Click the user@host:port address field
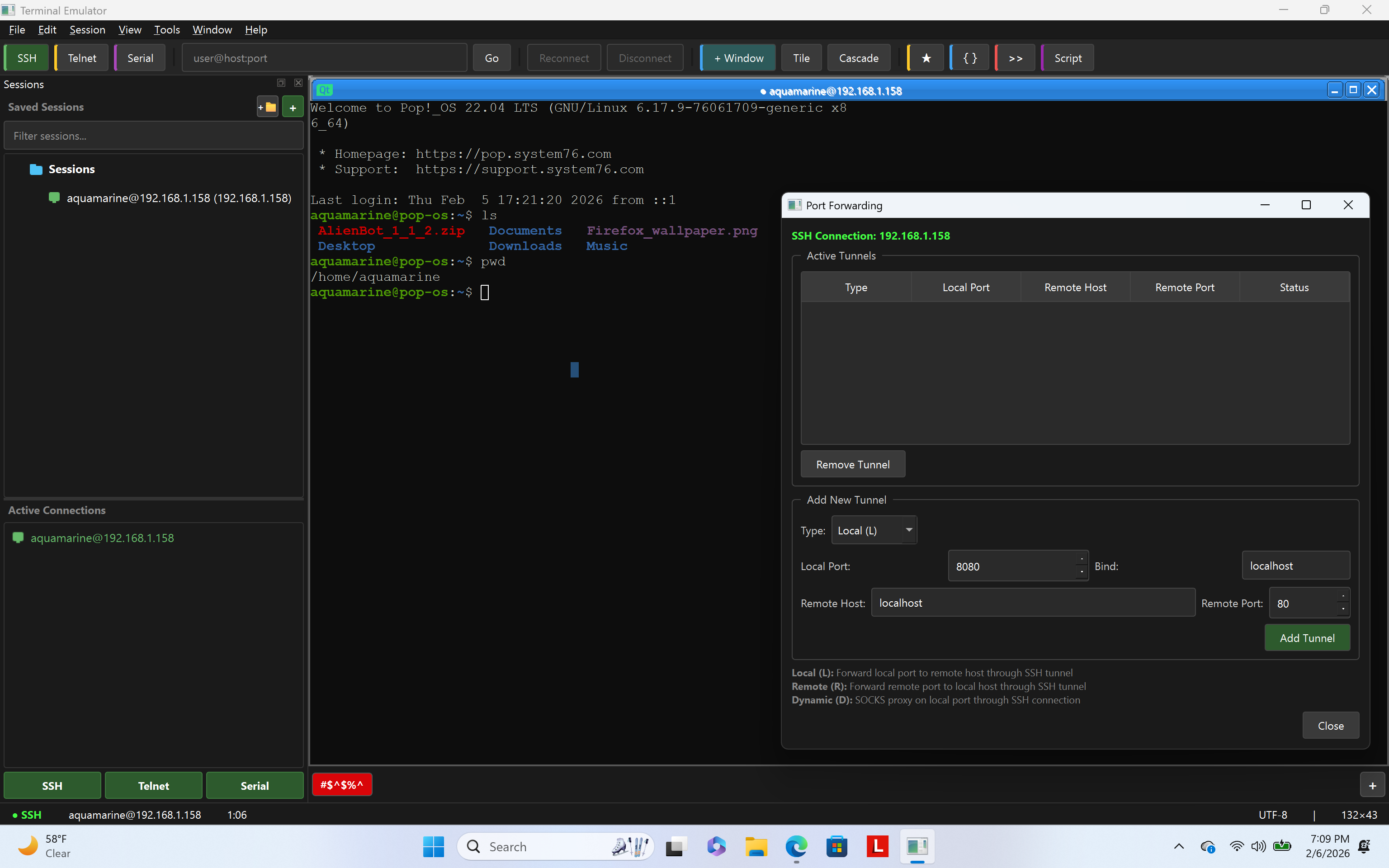The image size is (1389, 868). click(x=324, y=58)
